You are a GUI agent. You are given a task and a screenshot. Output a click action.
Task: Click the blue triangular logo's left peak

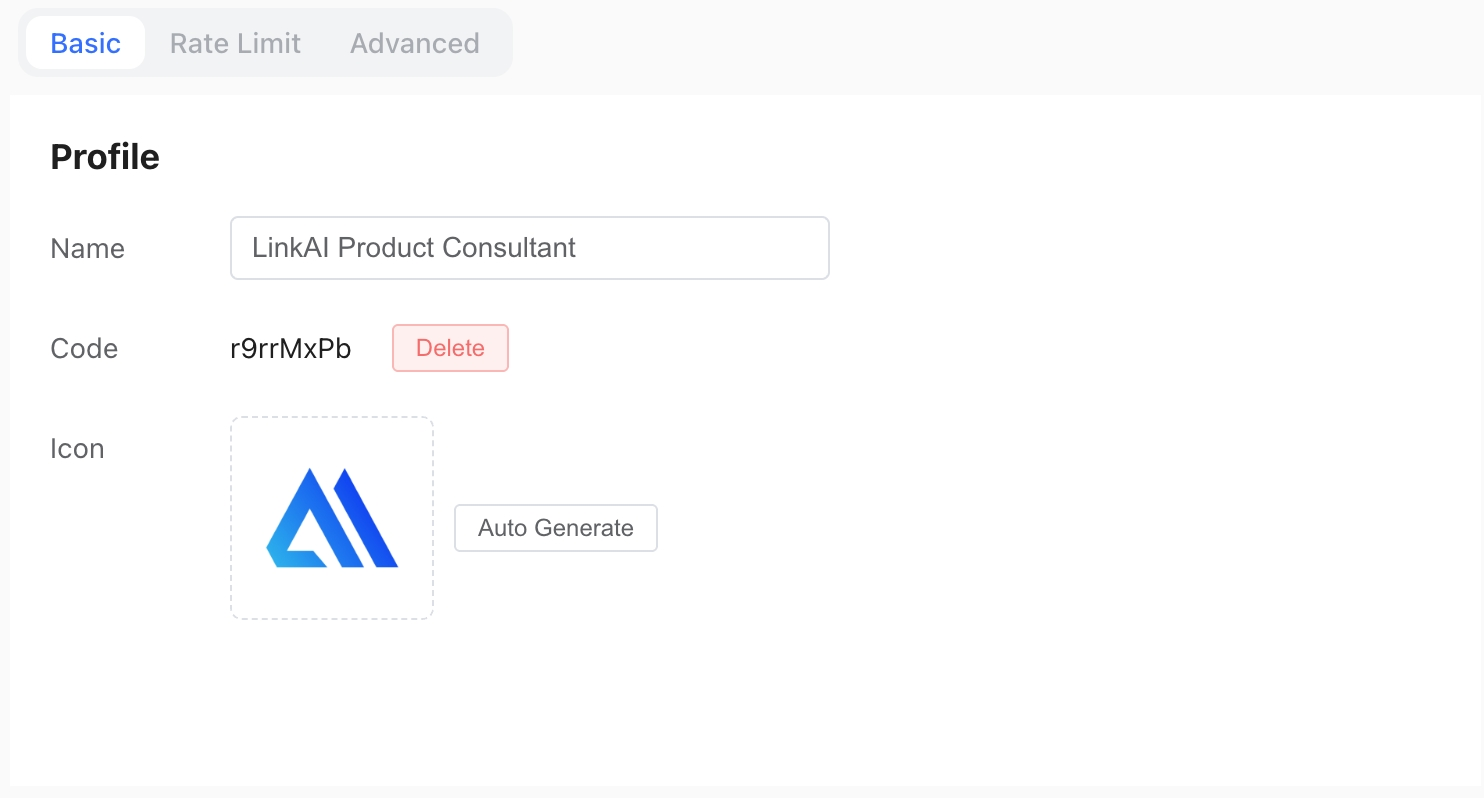click(309, 480)
